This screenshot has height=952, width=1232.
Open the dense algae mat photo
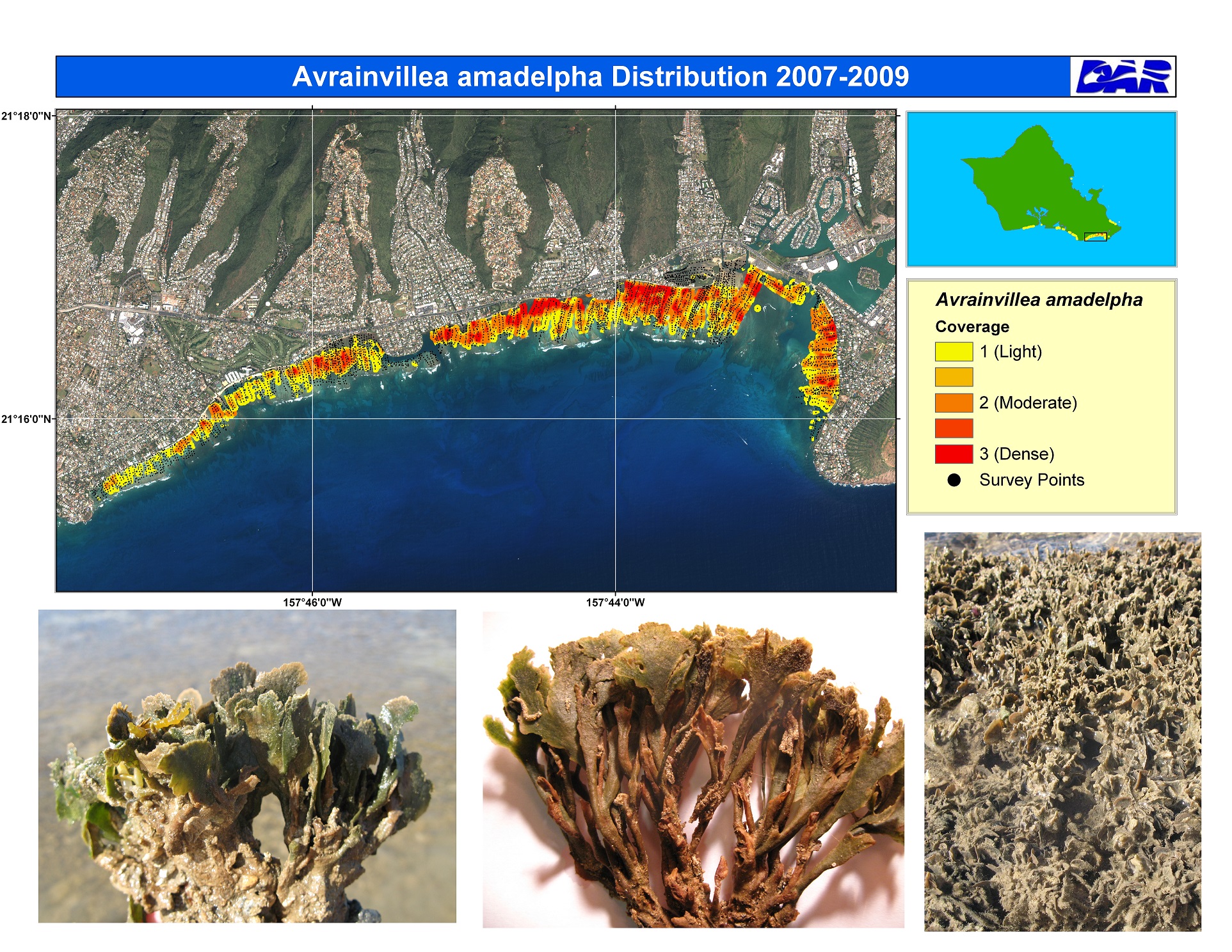tap(1062, 731)
